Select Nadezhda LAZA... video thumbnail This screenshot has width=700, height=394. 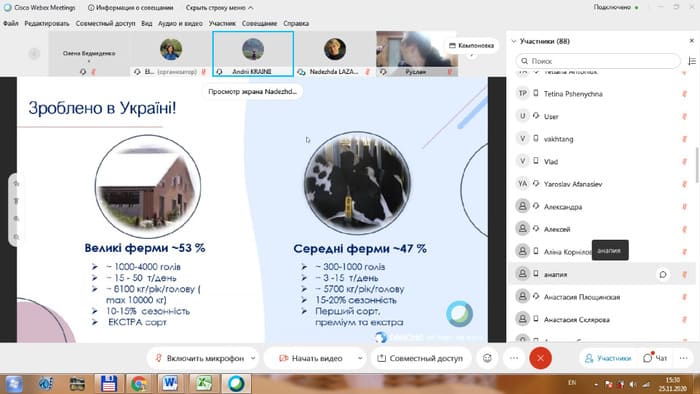click(335, 54)
